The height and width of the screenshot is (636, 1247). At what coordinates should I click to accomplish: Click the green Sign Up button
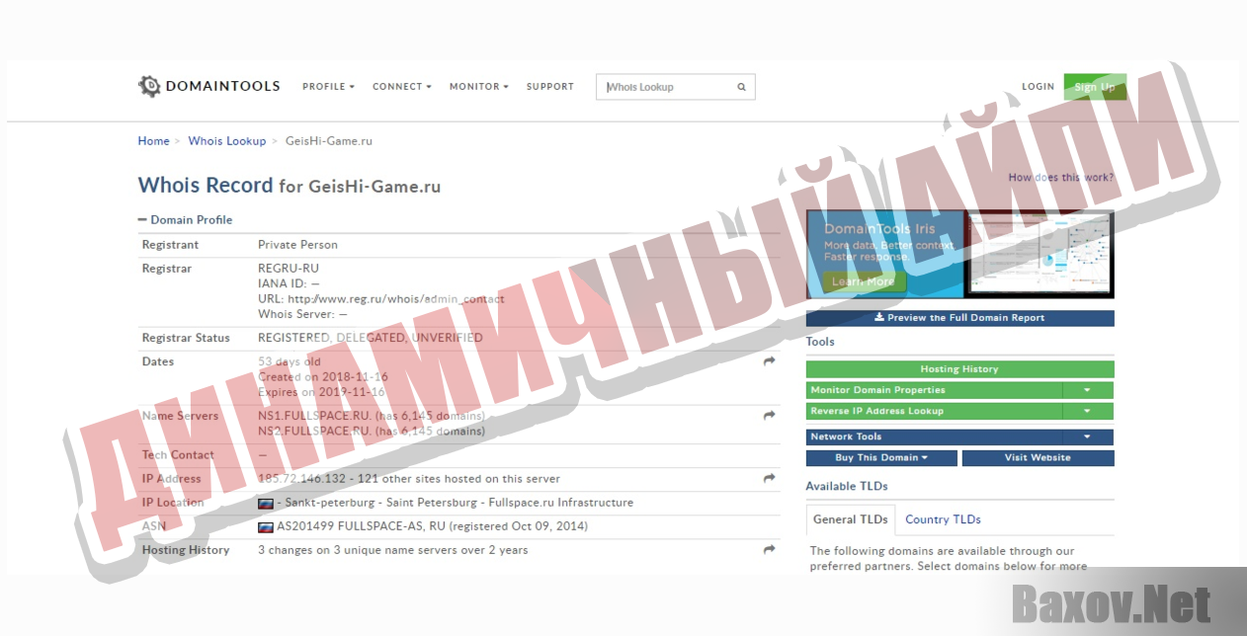point(1095,87)
